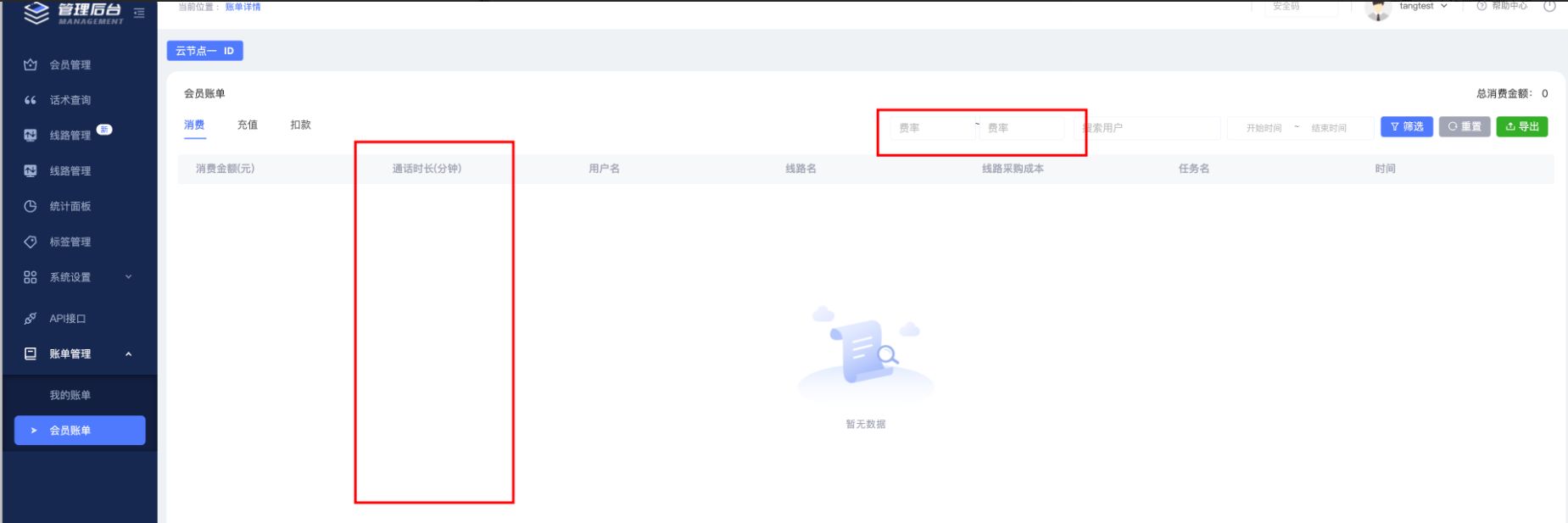Click the 话术查询 quote icon

[31, 100]
